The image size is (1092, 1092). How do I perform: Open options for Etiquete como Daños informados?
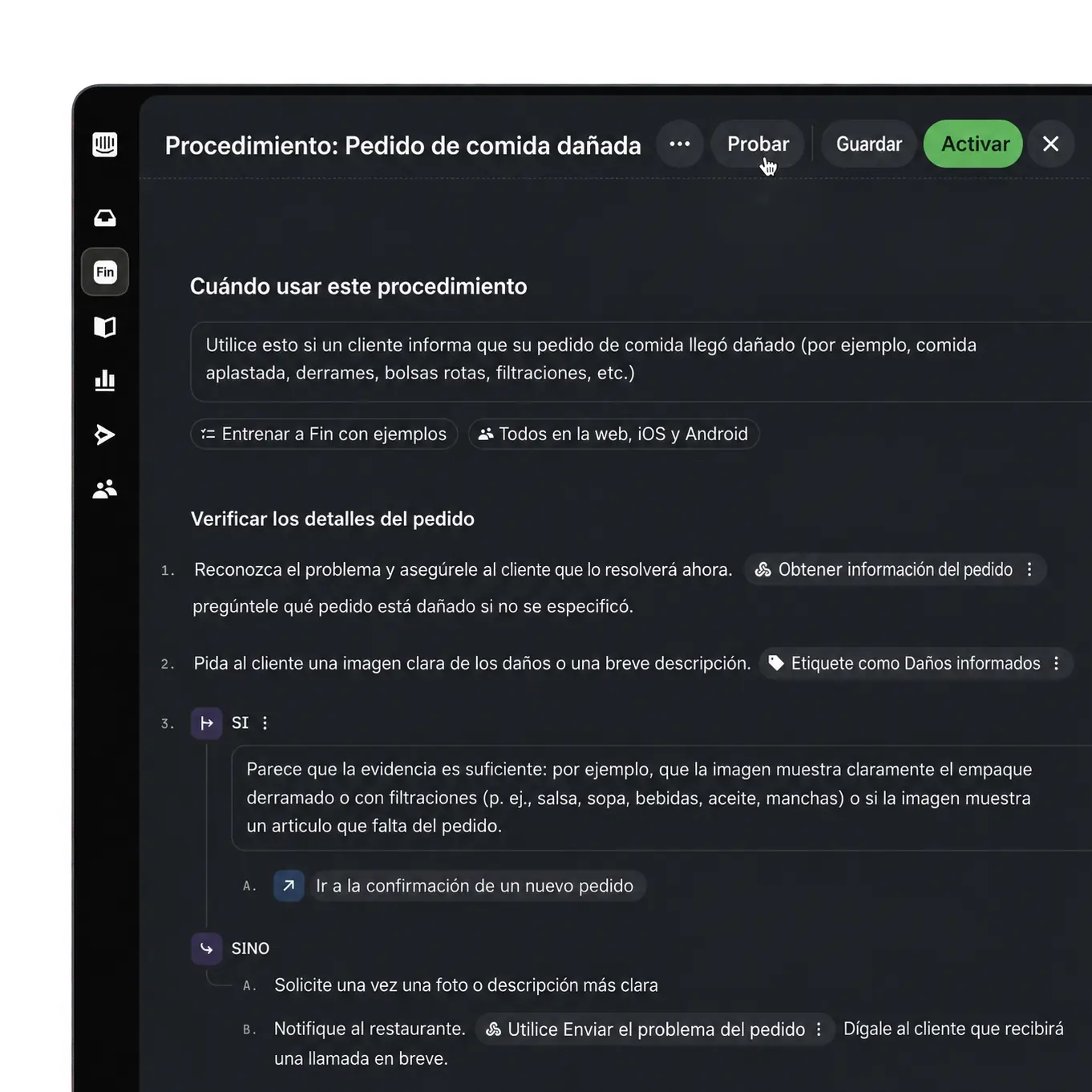tap(1057, 663)
